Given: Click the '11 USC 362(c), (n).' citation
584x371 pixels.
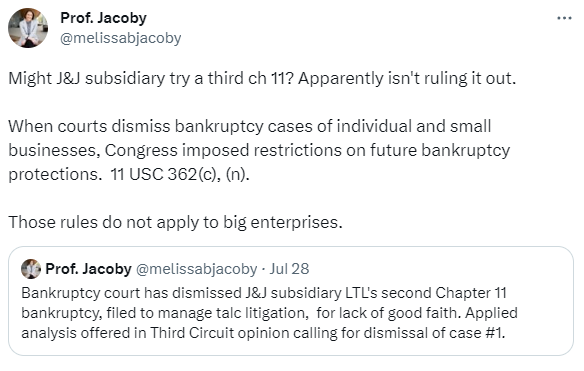Looking at the screenshot, I should point(180,174).
